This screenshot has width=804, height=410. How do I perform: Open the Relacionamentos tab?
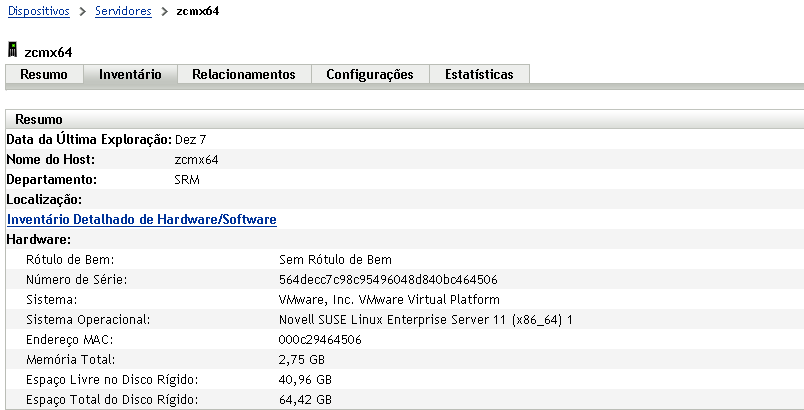click(243, 74)
